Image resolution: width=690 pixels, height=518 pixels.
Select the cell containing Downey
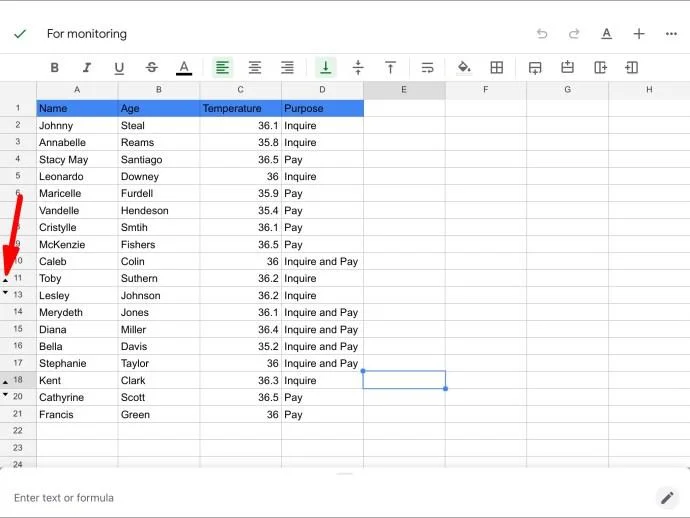[159, 176]
